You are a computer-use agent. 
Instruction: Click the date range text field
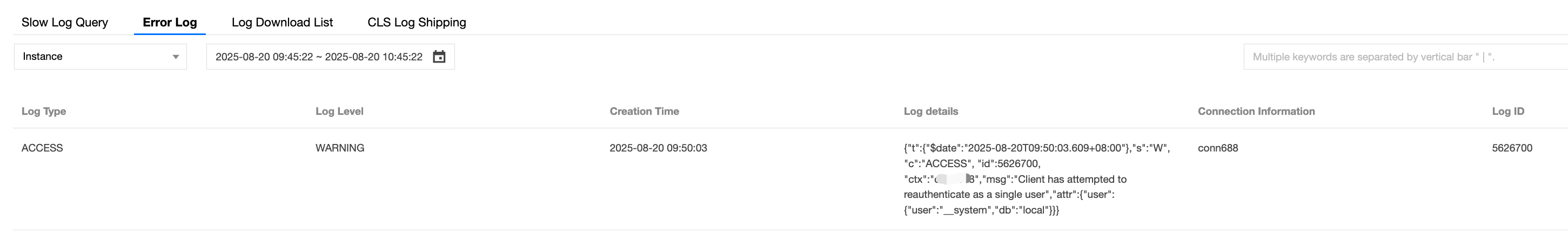click(x=318, y=57)
